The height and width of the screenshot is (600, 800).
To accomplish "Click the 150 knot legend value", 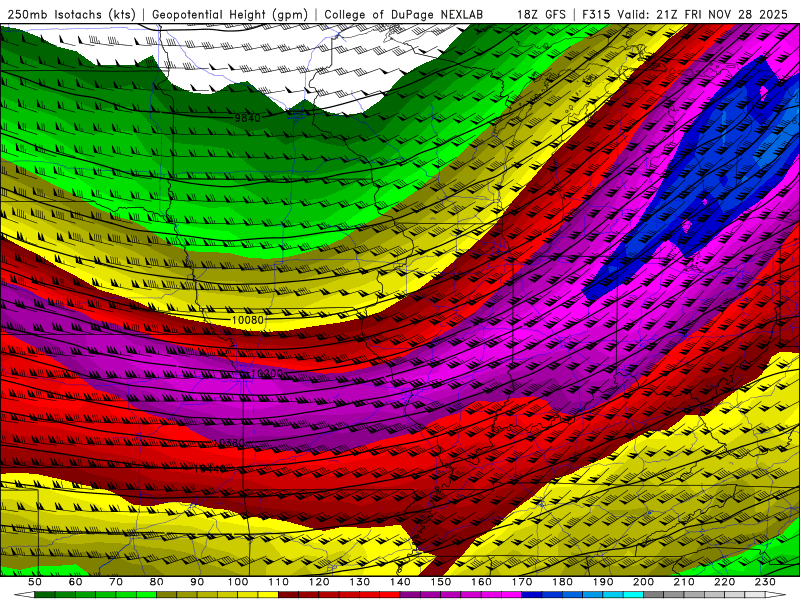I will tap(441, 582).
